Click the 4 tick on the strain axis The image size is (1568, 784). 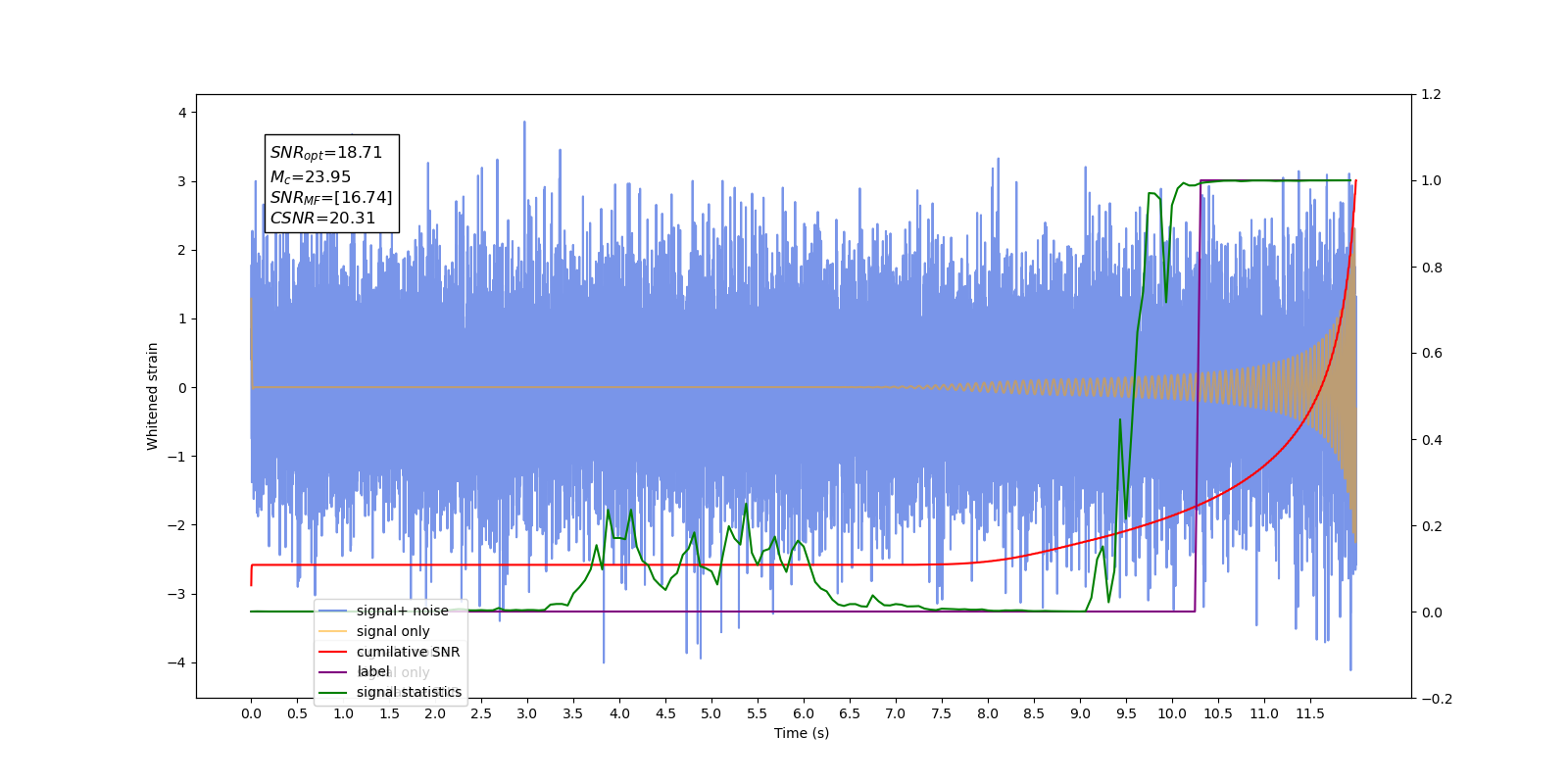tap(182, 113)
